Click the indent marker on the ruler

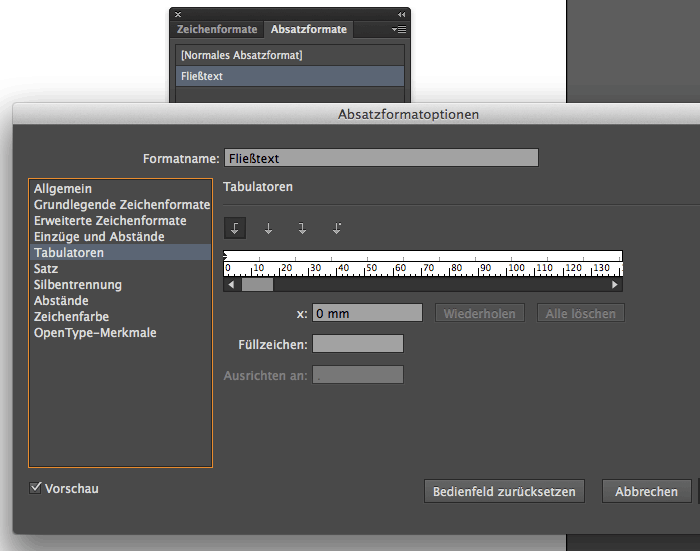(225, 256)
